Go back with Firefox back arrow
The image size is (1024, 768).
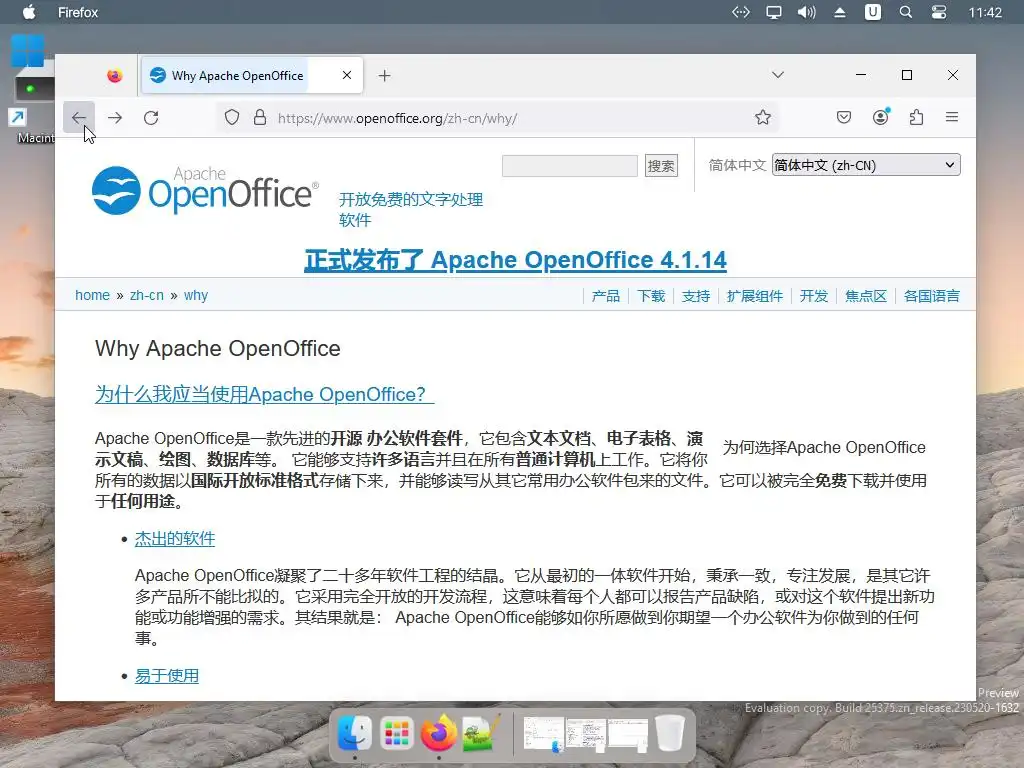point(79,118)
